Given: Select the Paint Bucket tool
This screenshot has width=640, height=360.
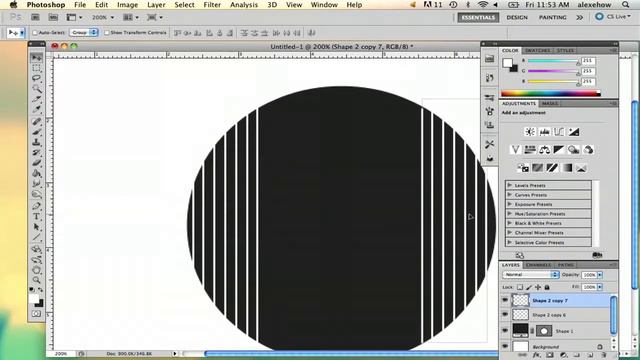Looking at the screenshot, I should pos(36,173).
